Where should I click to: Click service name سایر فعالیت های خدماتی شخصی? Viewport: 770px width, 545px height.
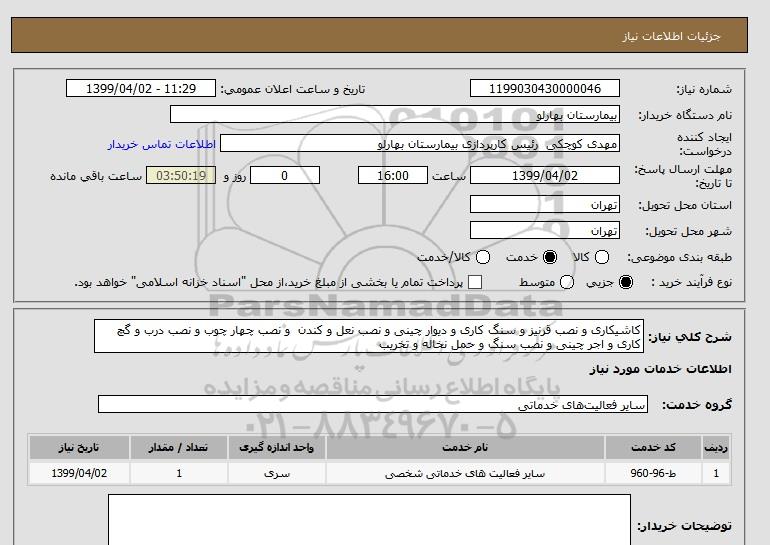[465, 473]
